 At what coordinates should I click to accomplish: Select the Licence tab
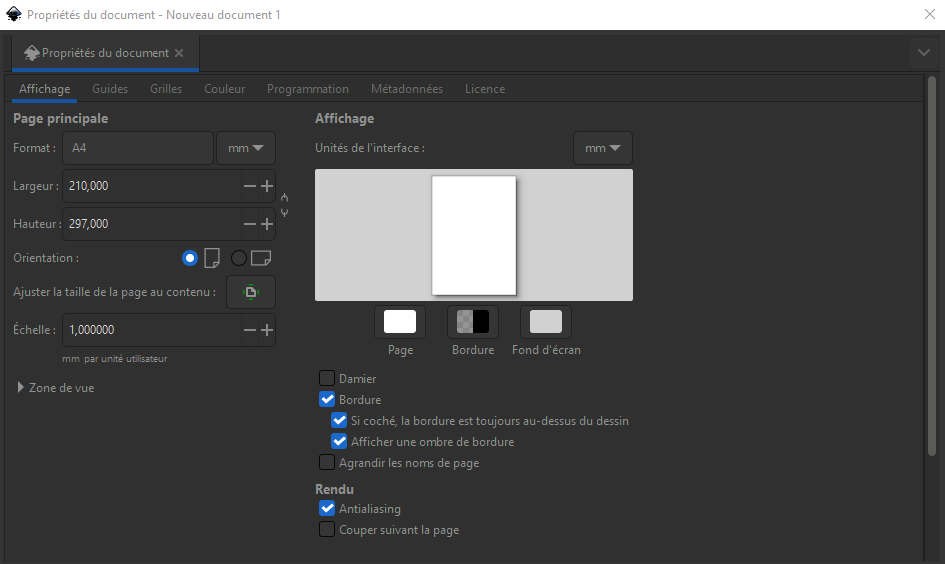point(485,89)
